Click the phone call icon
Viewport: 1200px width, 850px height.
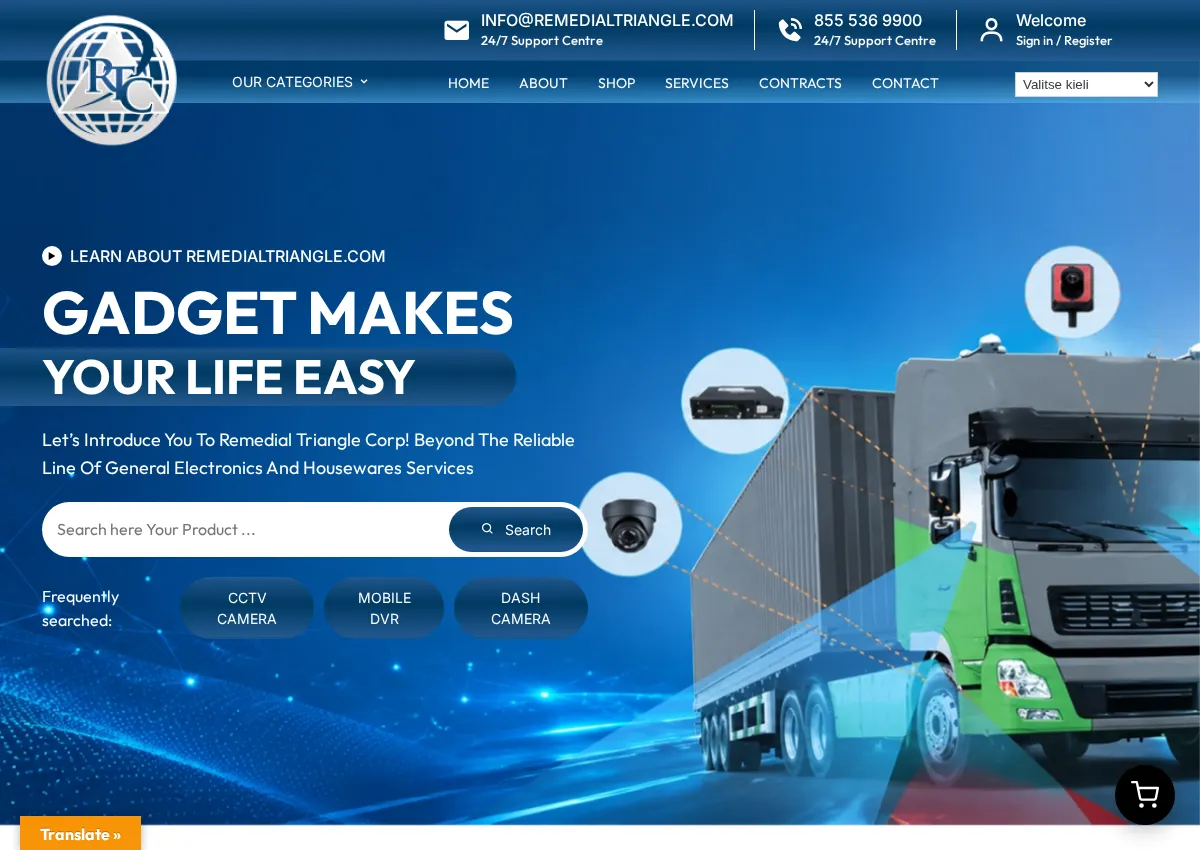coord(790,30)
